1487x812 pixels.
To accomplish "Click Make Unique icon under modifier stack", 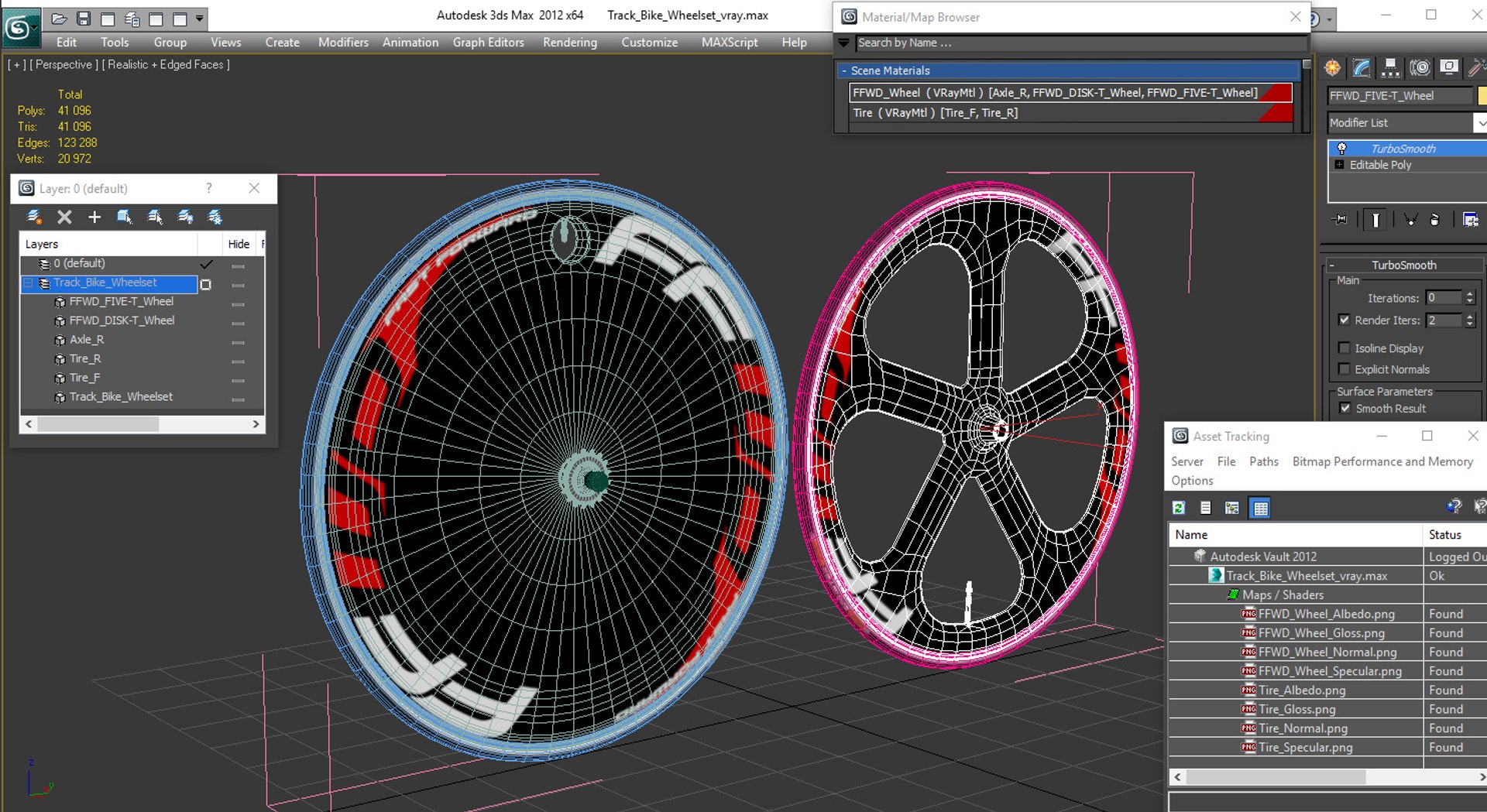I will [1410, 220].
